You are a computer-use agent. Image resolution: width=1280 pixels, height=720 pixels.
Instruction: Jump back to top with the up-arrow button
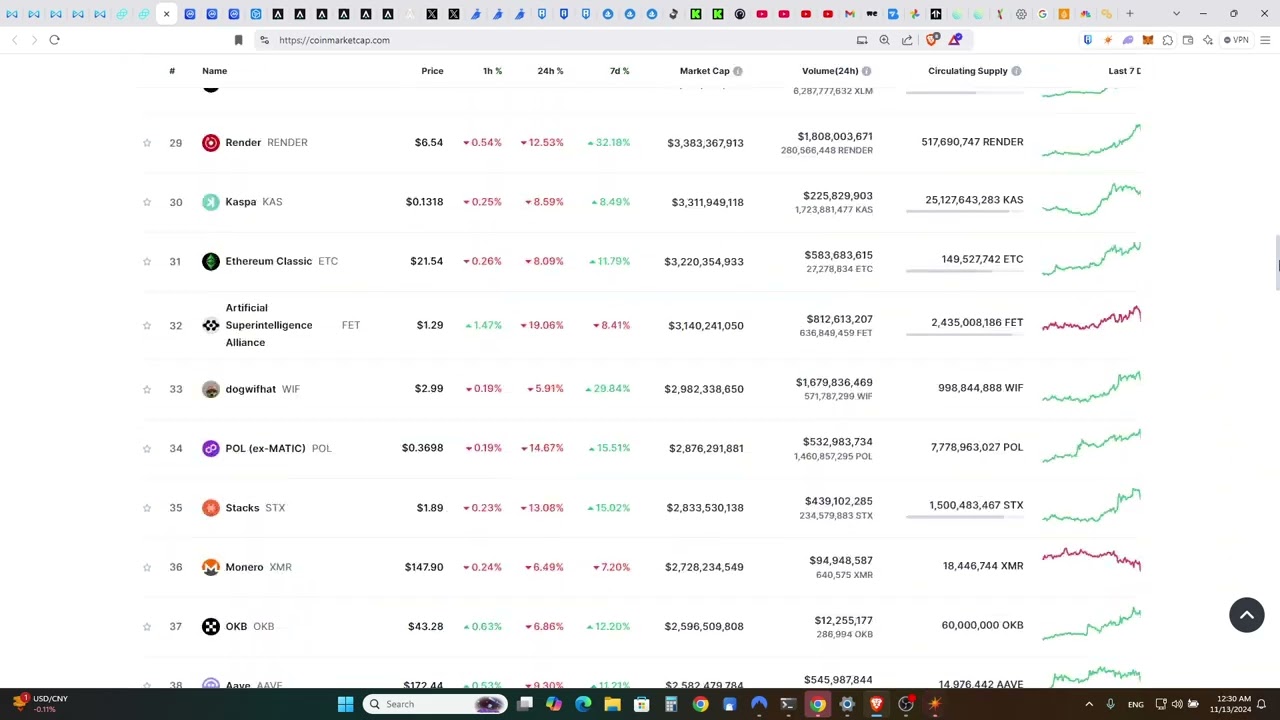tap(1247, 615)
